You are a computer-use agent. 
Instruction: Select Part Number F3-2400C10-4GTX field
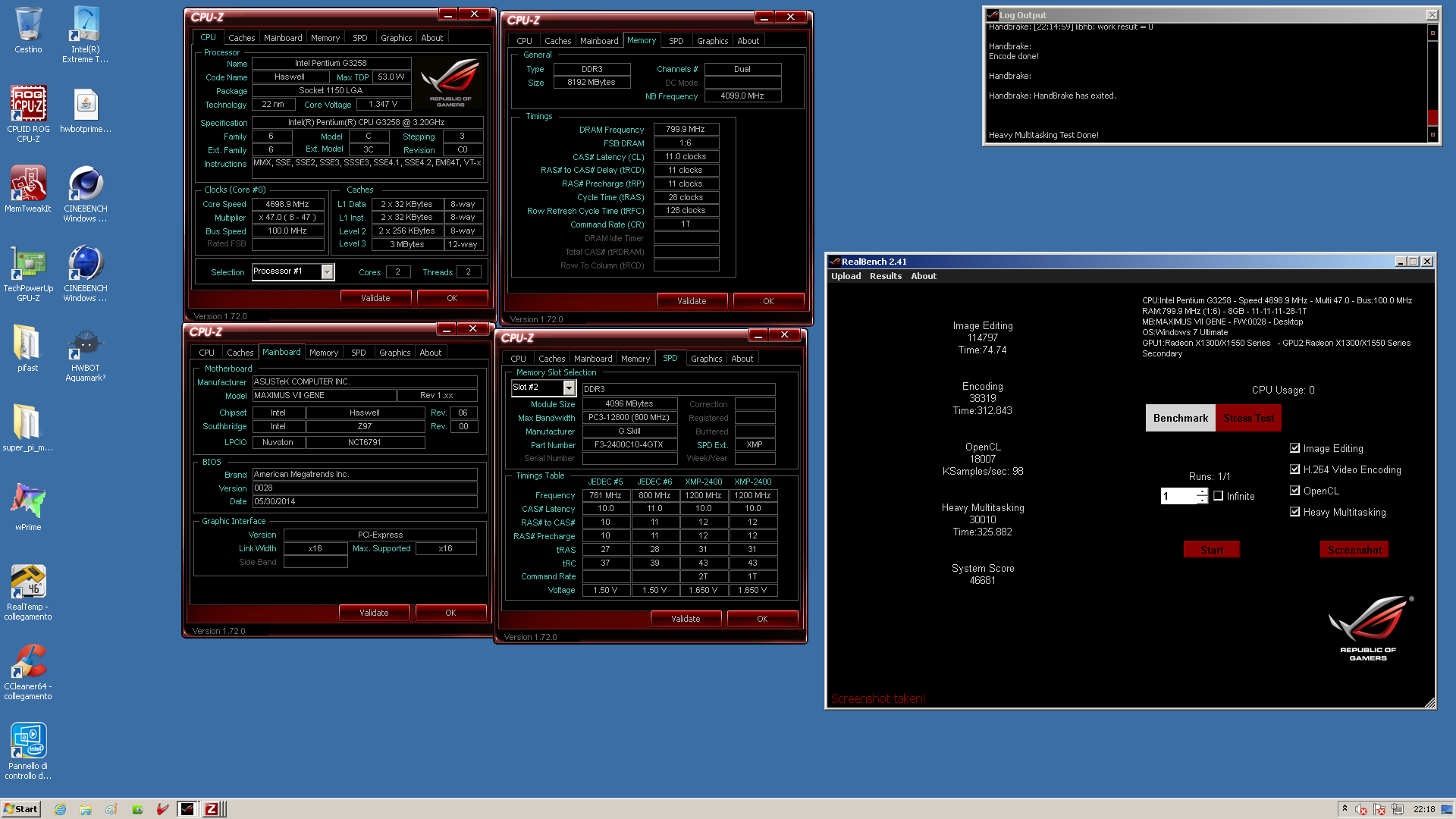(629, 445)
